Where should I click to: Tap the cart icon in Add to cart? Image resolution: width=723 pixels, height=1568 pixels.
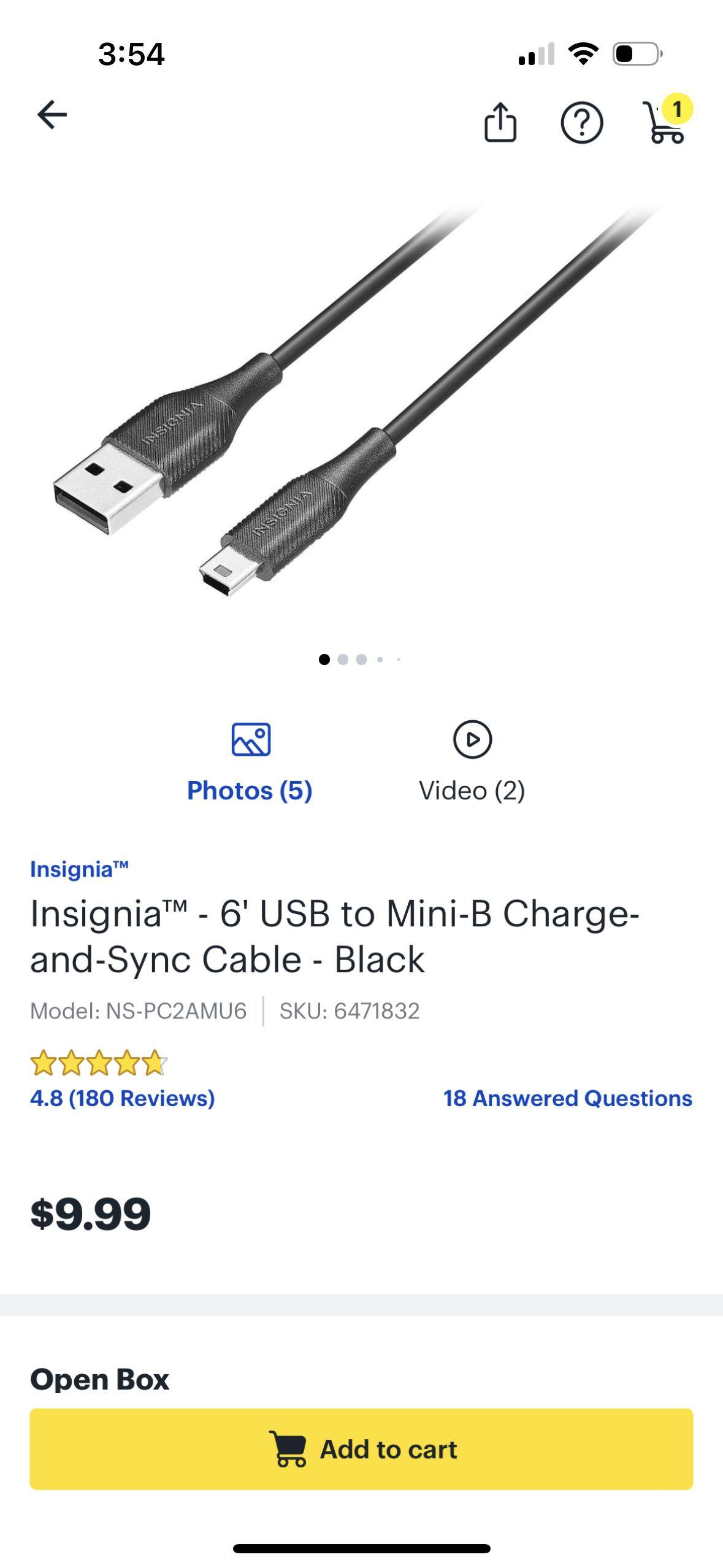coord(288,1449)
